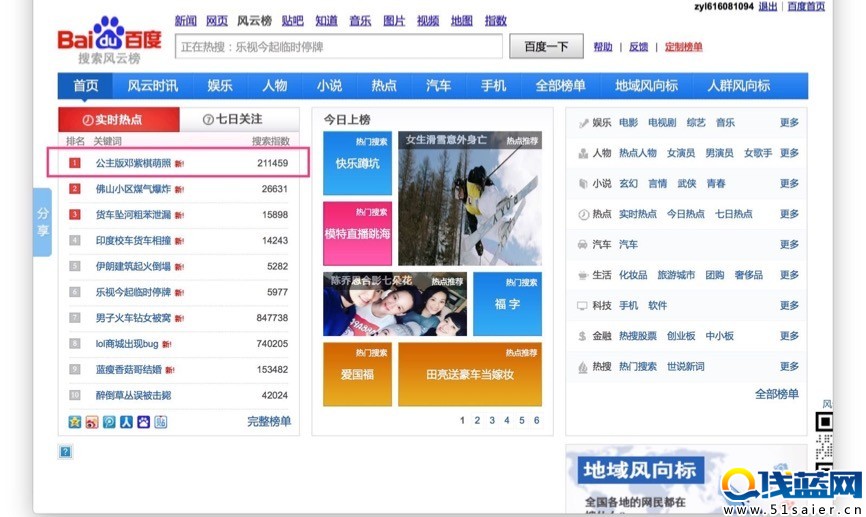Image resolution: width=866 pixels, height=517 pixels.
Task: Click the search input field
Action: click(338, 47)
